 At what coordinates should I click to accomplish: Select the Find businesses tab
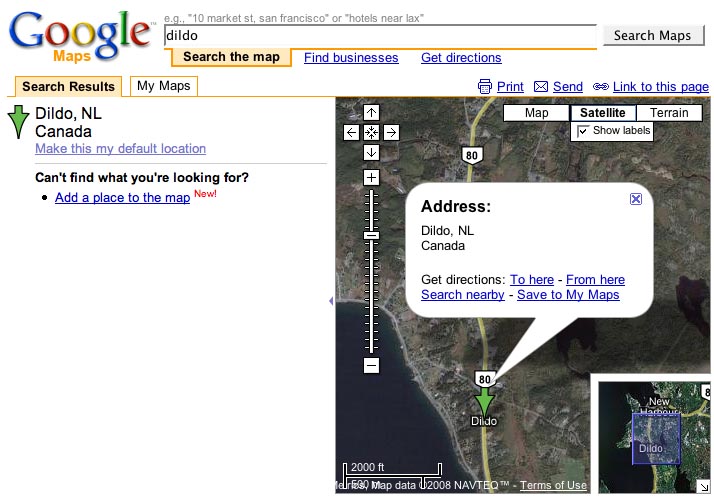pyautogui.click(x=351, y=58)
